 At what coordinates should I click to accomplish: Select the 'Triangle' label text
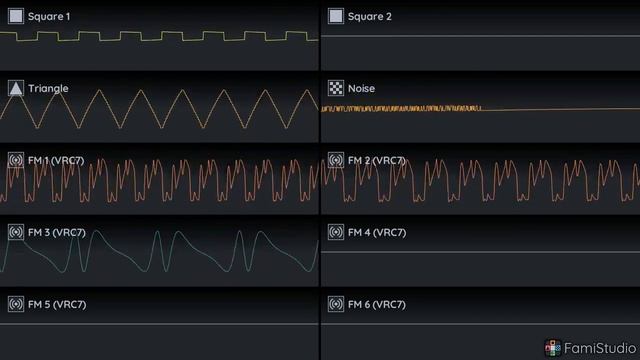[x=48, y=89]
